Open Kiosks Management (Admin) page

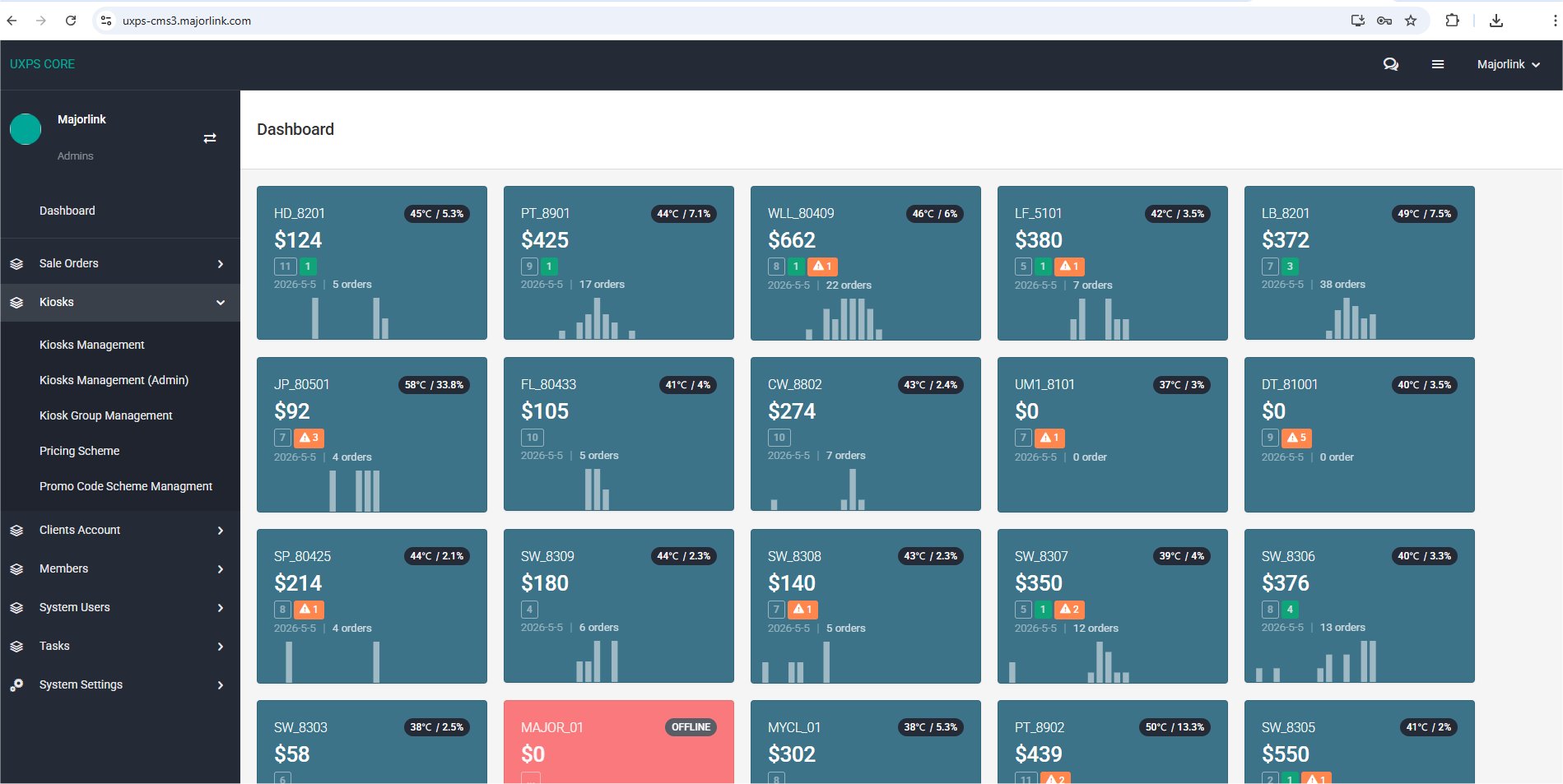[114, 380]
